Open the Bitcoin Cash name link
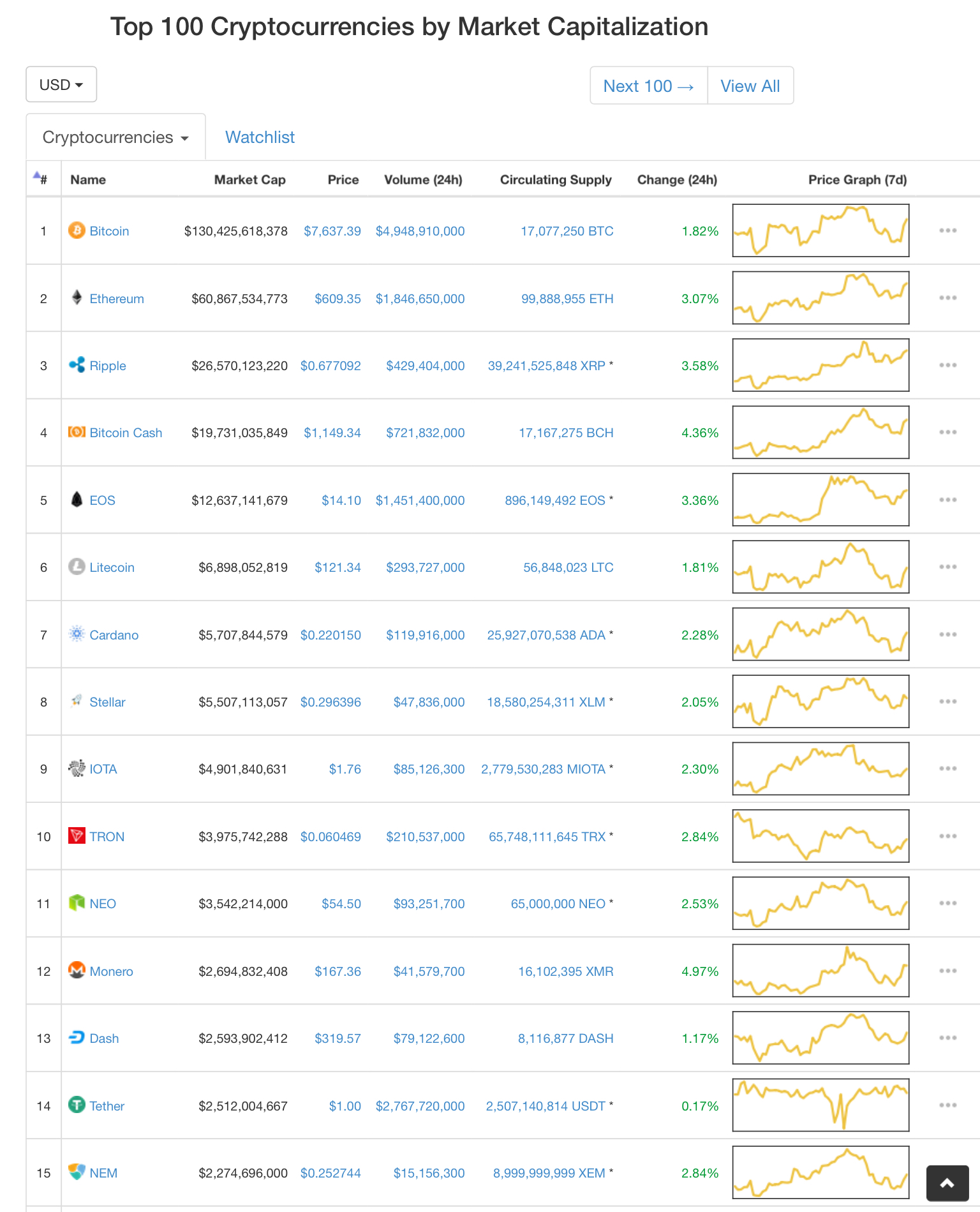 point(126,433)
